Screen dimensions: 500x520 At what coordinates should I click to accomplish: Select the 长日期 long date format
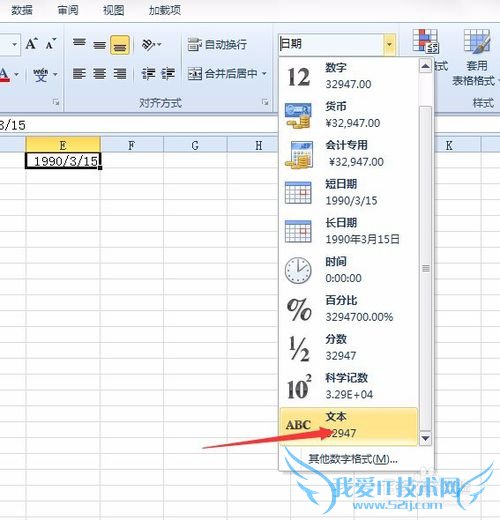349,231
